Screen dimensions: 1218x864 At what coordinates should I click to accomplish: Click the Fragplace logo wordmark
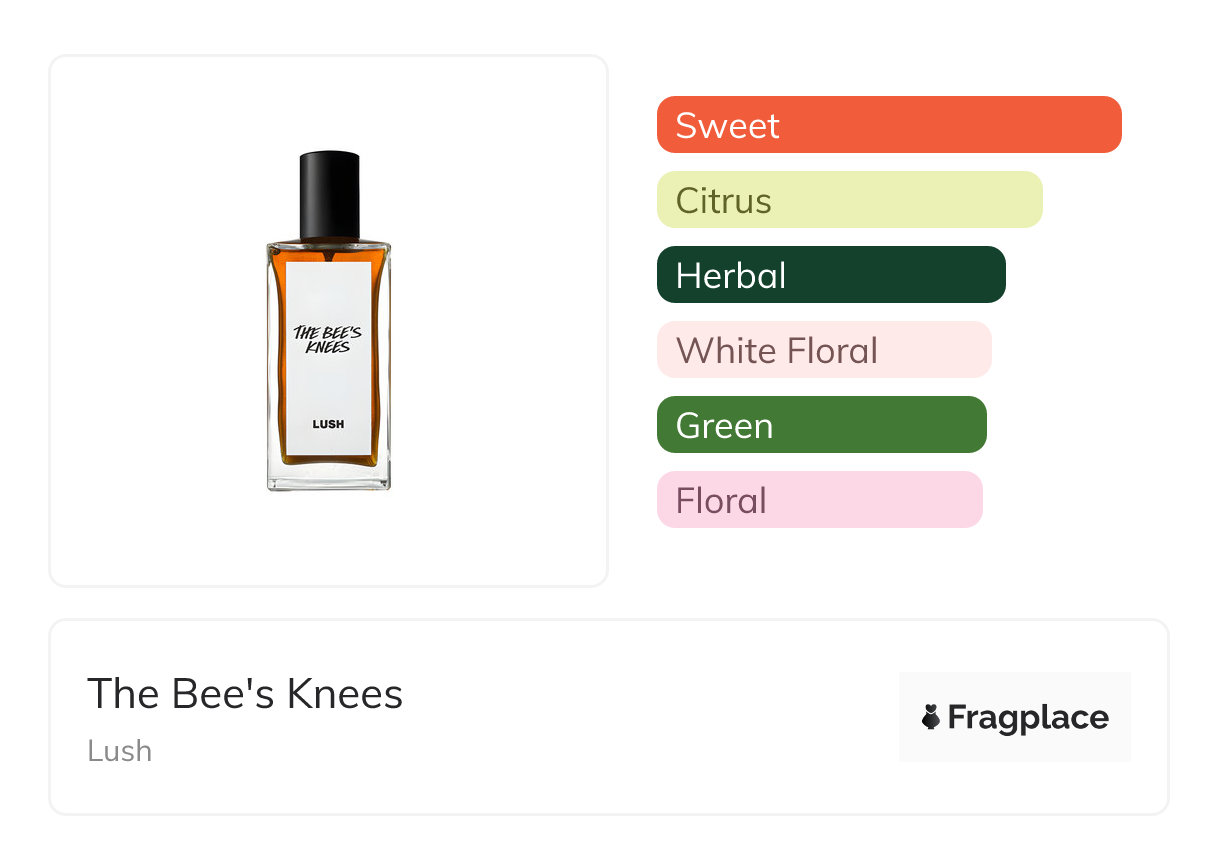1028,717
